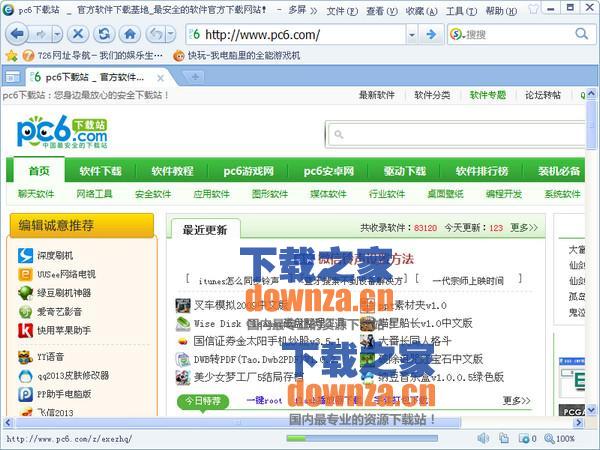This screenshot has width=600, height=450.
Task: Click 更多>> in the 最近更新 header
Action: click(523, 228)
